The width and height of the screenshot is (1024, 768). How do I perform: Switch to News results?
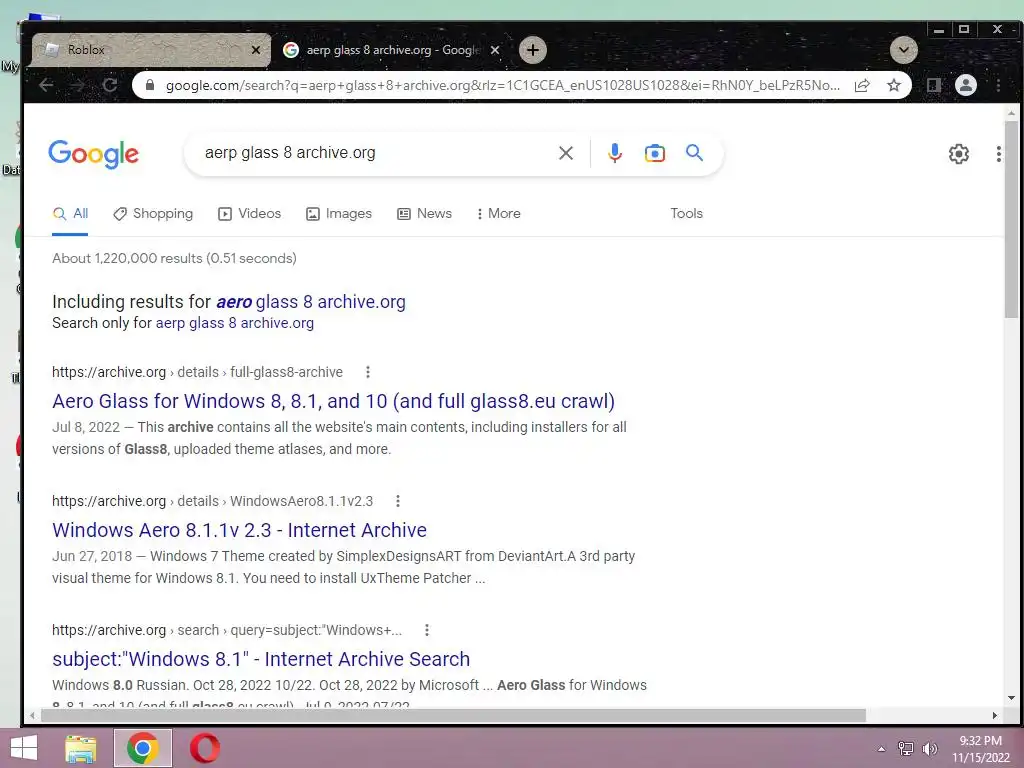coord(424,214)
